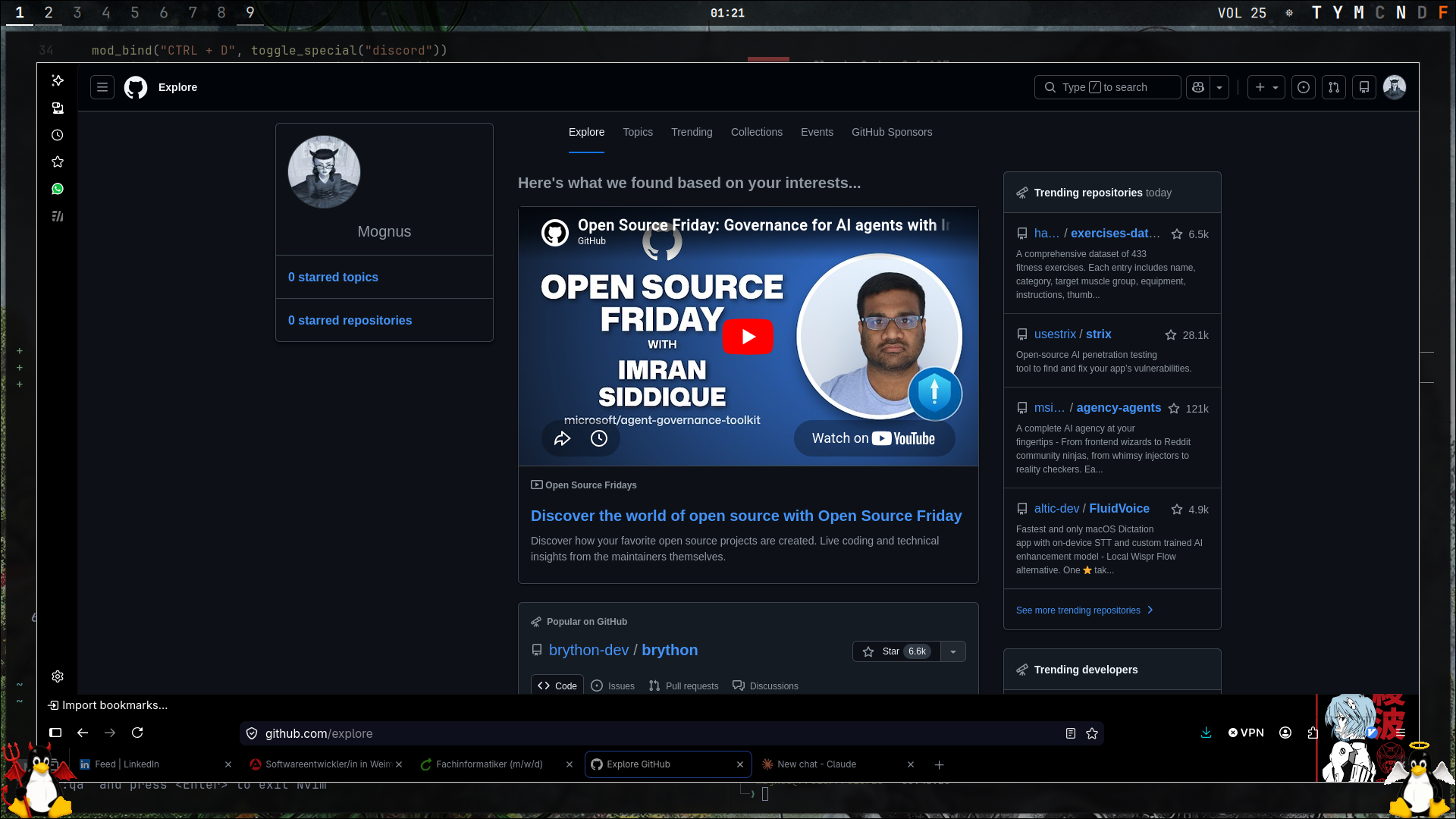Toggle reader view icon in address bar
1456x819 pixels.
(1071, 733)
